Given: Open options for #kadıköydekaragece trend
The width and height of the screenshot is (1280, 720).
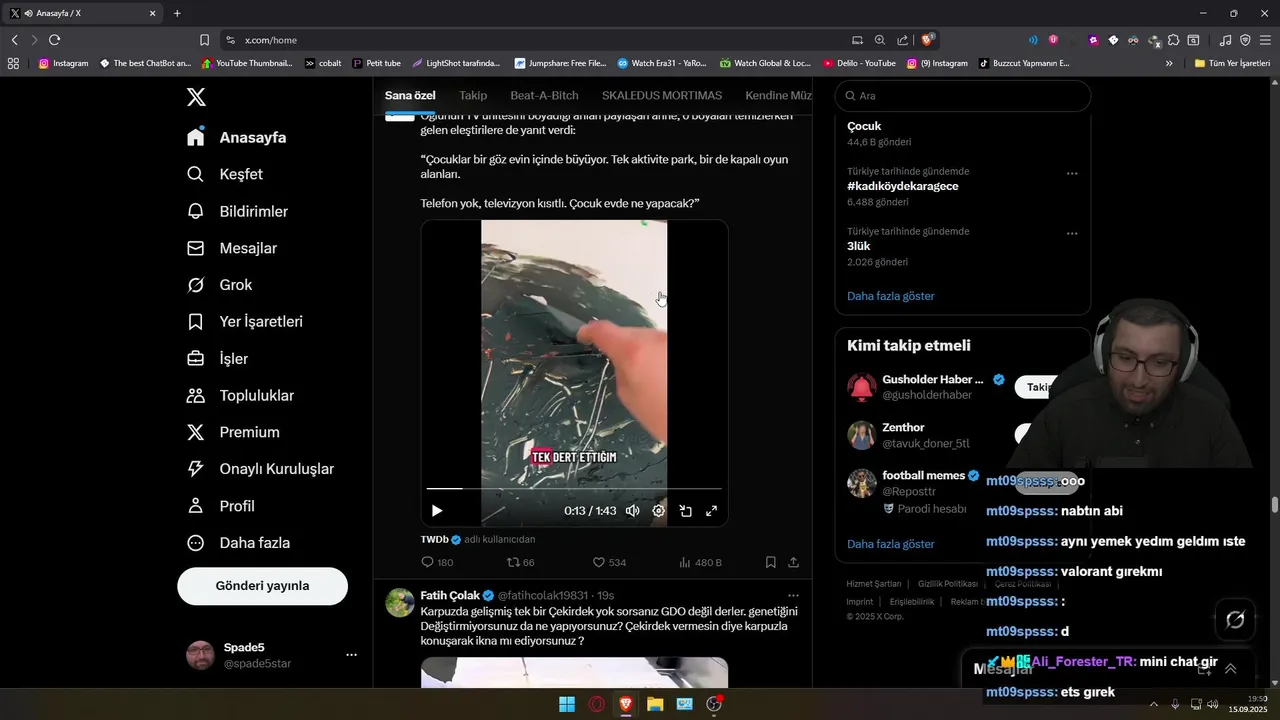Looking at the screenshot, I should point(1072,173).
